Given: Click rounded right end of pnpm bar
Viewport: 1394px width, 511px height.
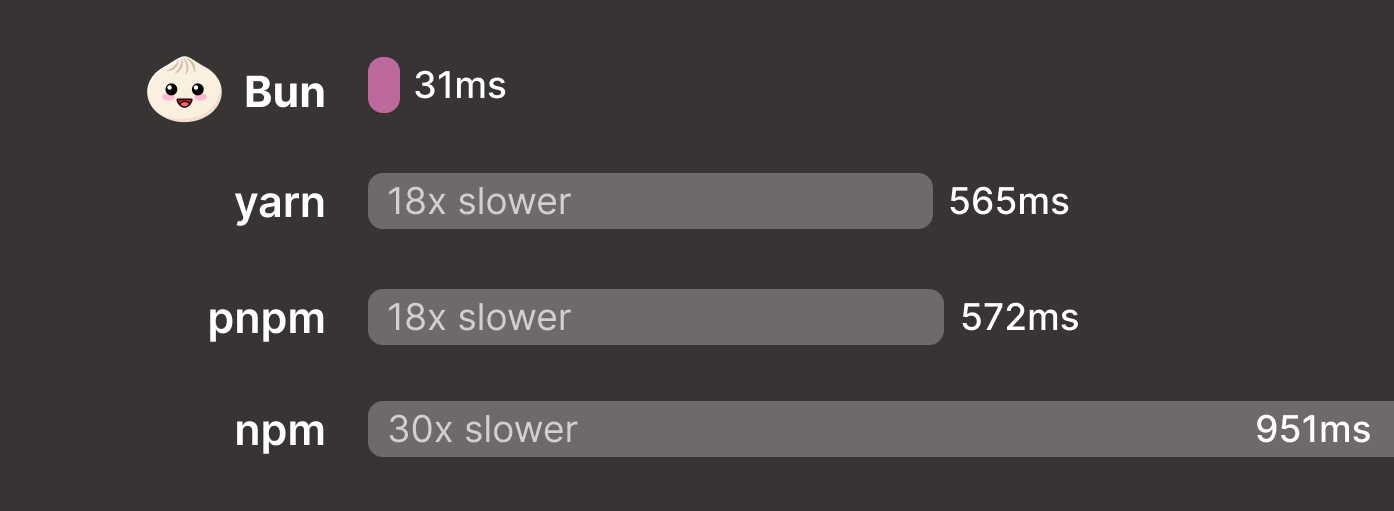Looking at the screenshot, I should 934,317.
